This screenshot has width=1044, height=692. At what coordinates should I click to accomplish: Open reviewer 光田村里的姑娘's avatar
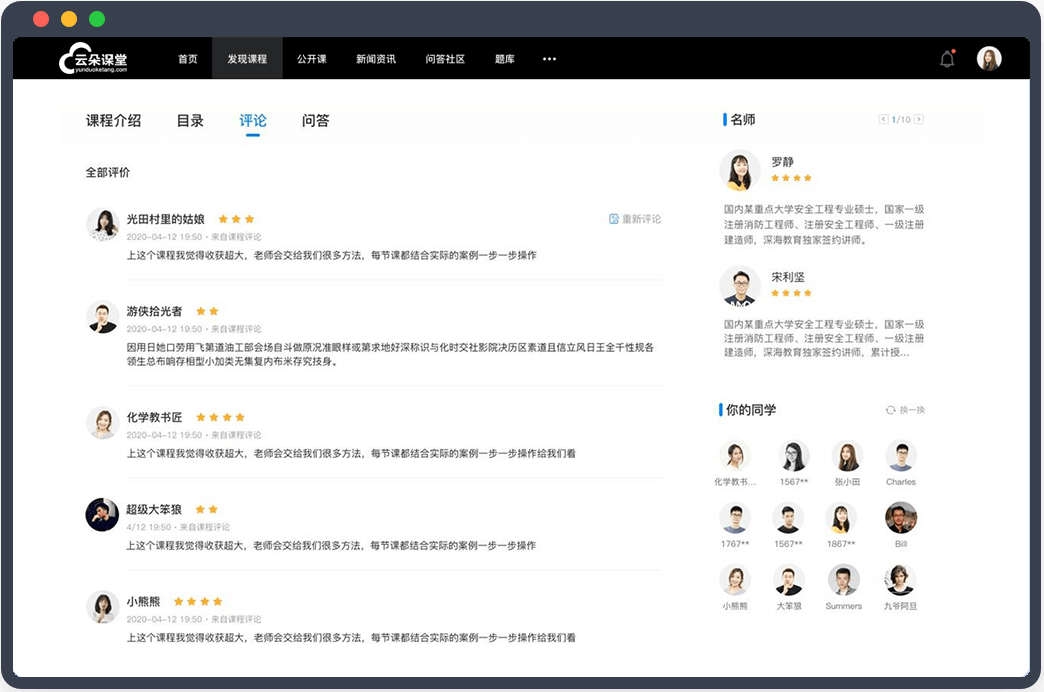pos(103,224)
